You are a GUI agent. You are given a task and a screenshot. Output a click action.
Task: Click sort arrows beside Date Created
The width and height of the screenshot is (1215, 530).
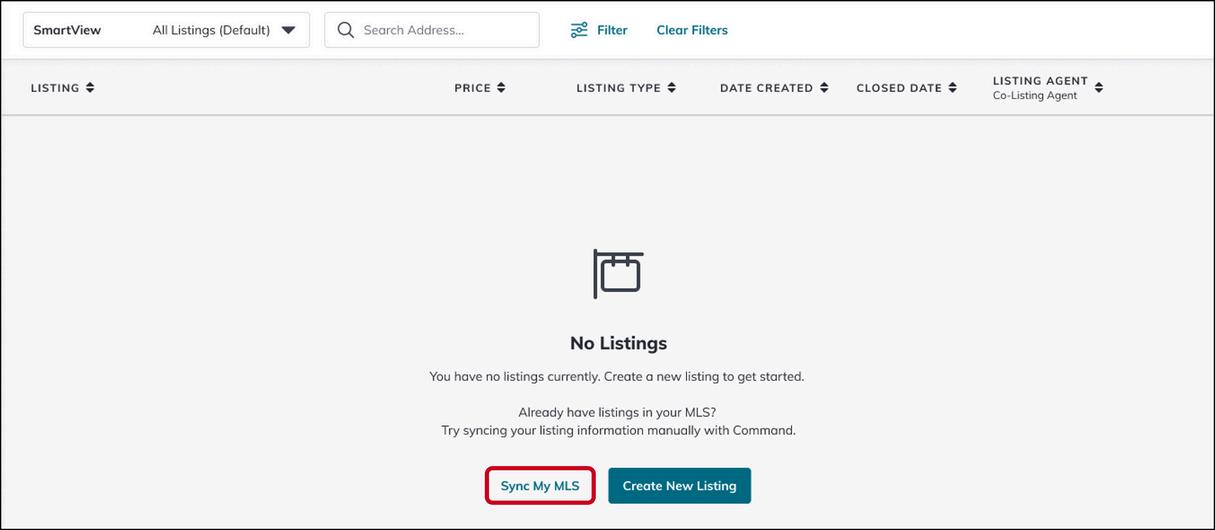point(824,88)
